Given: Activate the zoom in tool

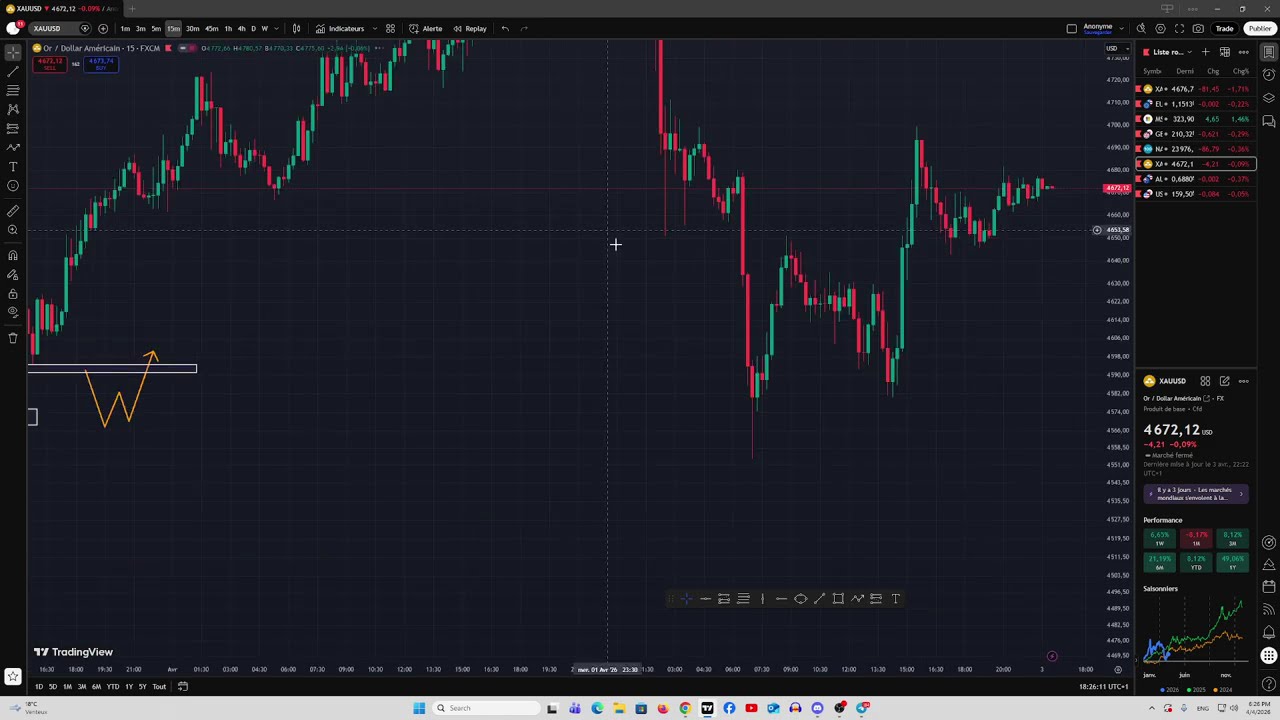Looking at the screenshot, I should click(13, 230).
